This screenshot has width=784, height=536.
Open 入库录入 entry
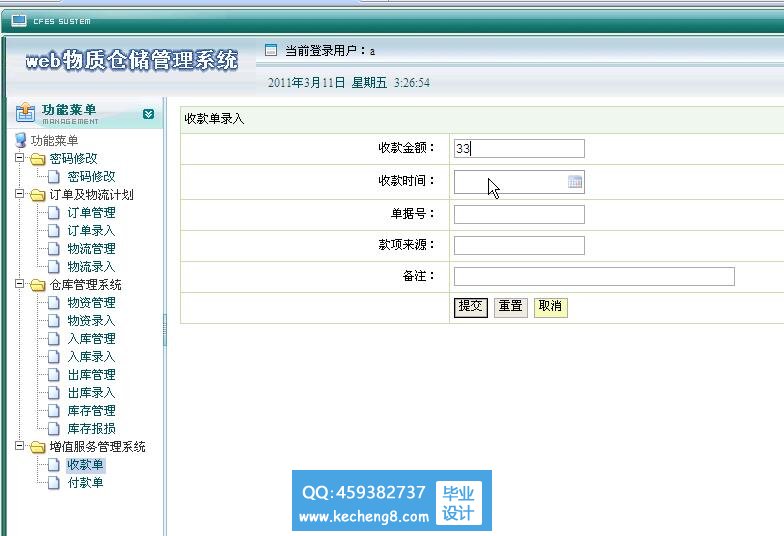coord(92,356)
